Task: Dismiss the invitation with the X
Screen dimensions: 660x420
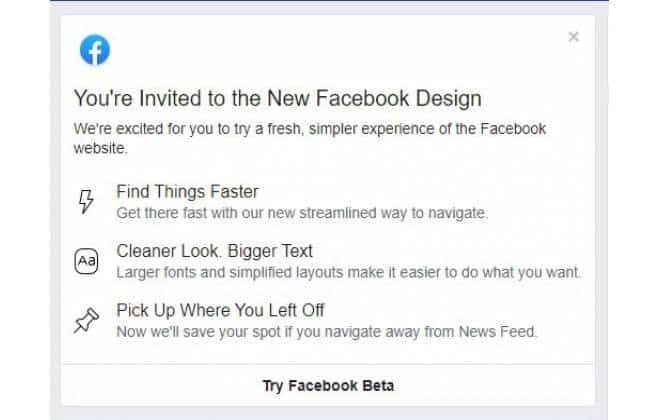Action: click(573, 37)
